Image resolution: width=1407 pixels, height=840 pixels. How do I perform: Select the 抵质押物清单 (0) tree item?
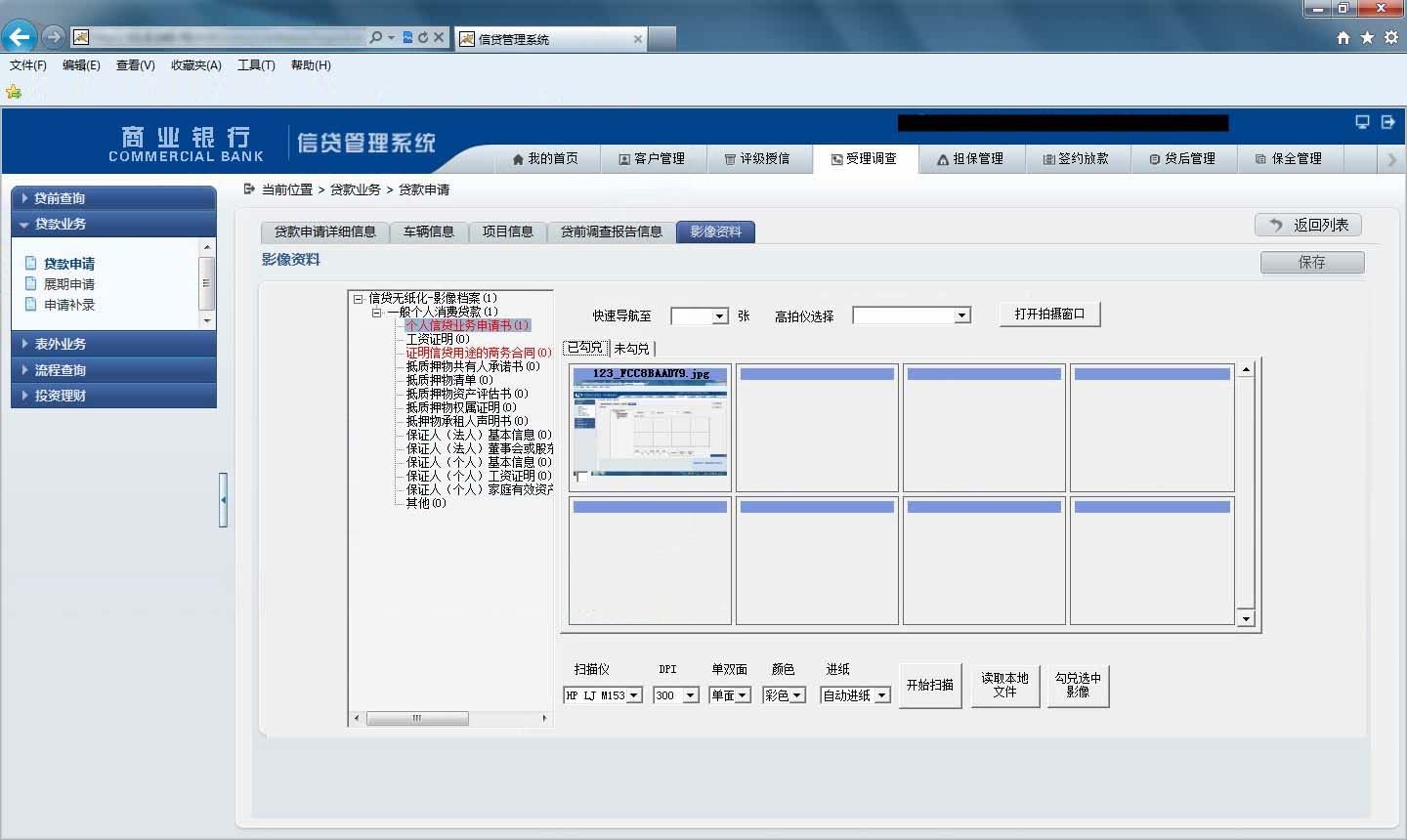pos(449,380)
